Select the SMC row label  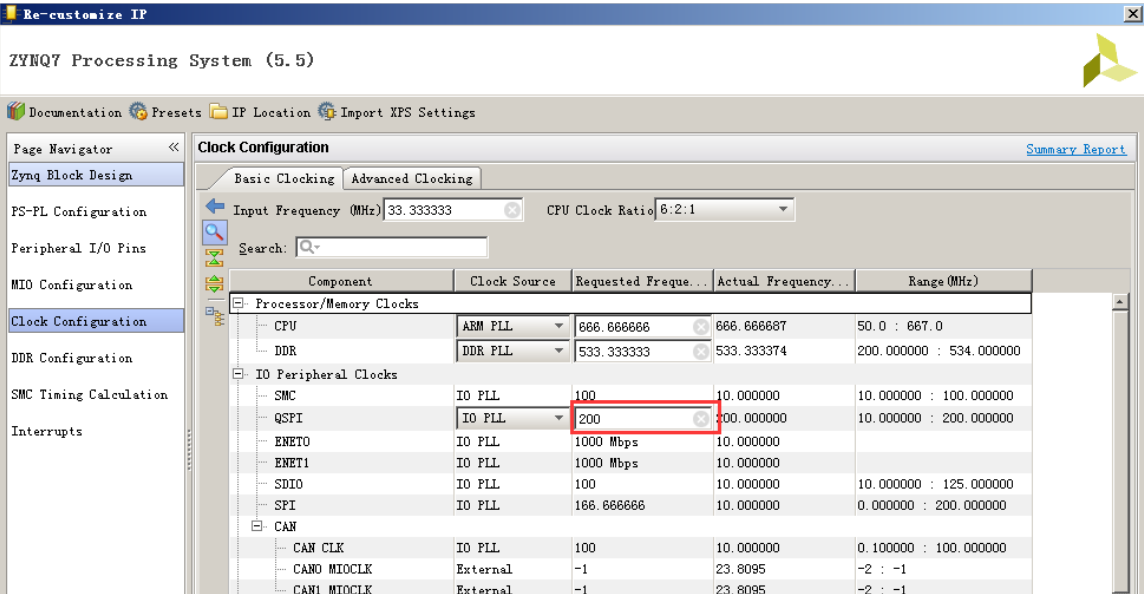point(285,396)
